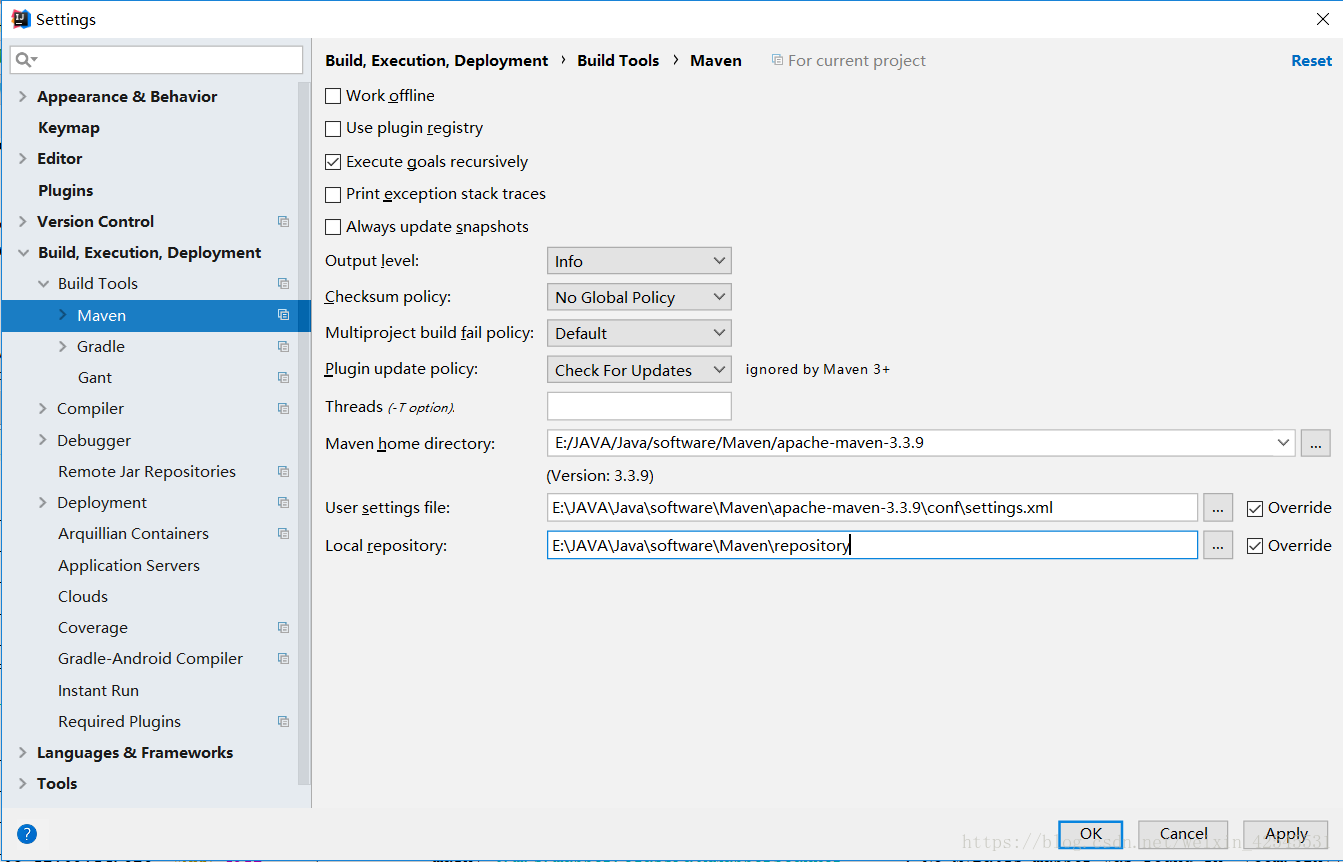Click 'Build Tools' in the breadcrumb header

[x=618, y=61]
